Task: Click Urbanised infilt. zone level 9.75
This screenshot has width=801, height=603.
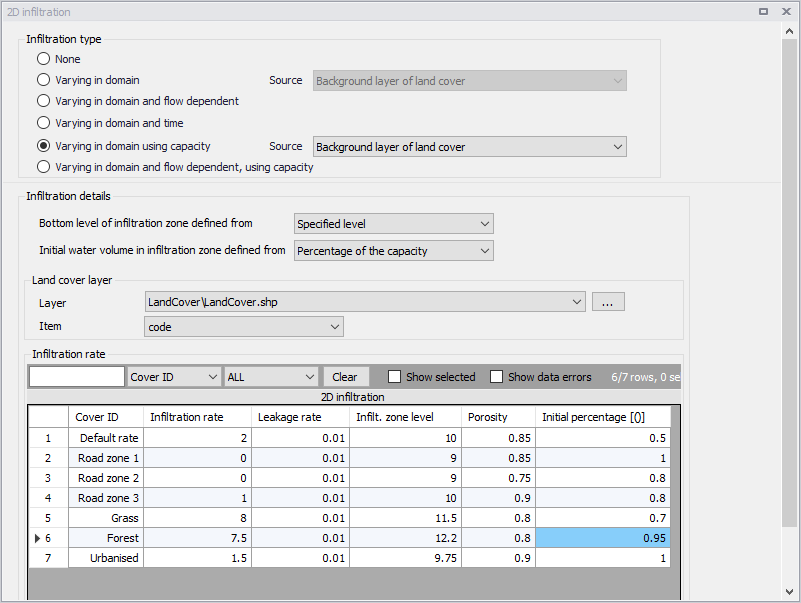Action: [x=406, y=558]
